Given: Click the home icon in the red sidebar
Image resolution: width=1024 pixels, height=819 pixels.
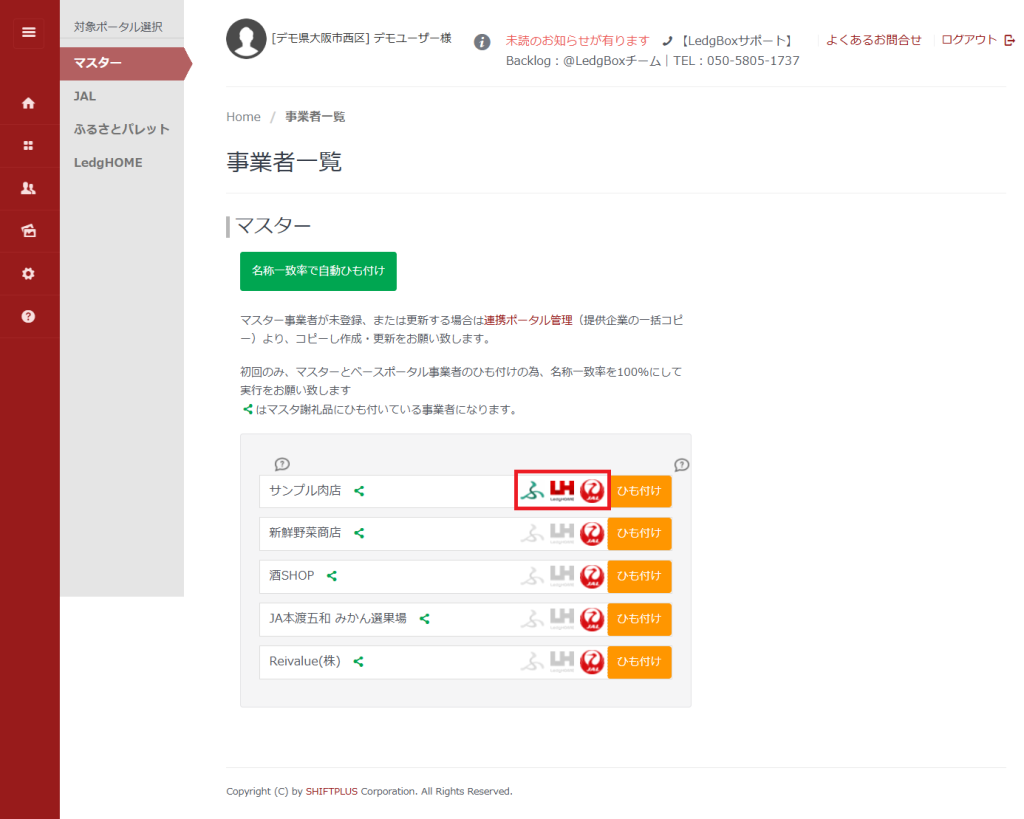Looking at the screenshot, I should [x=28, y=103].
